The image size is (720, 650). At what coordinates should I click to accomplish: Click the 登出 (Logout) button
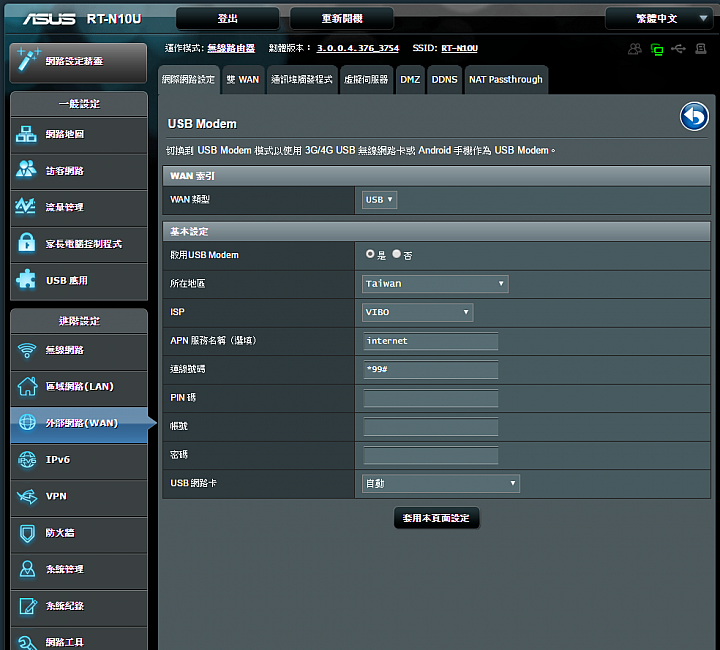(x=228, y=18)
